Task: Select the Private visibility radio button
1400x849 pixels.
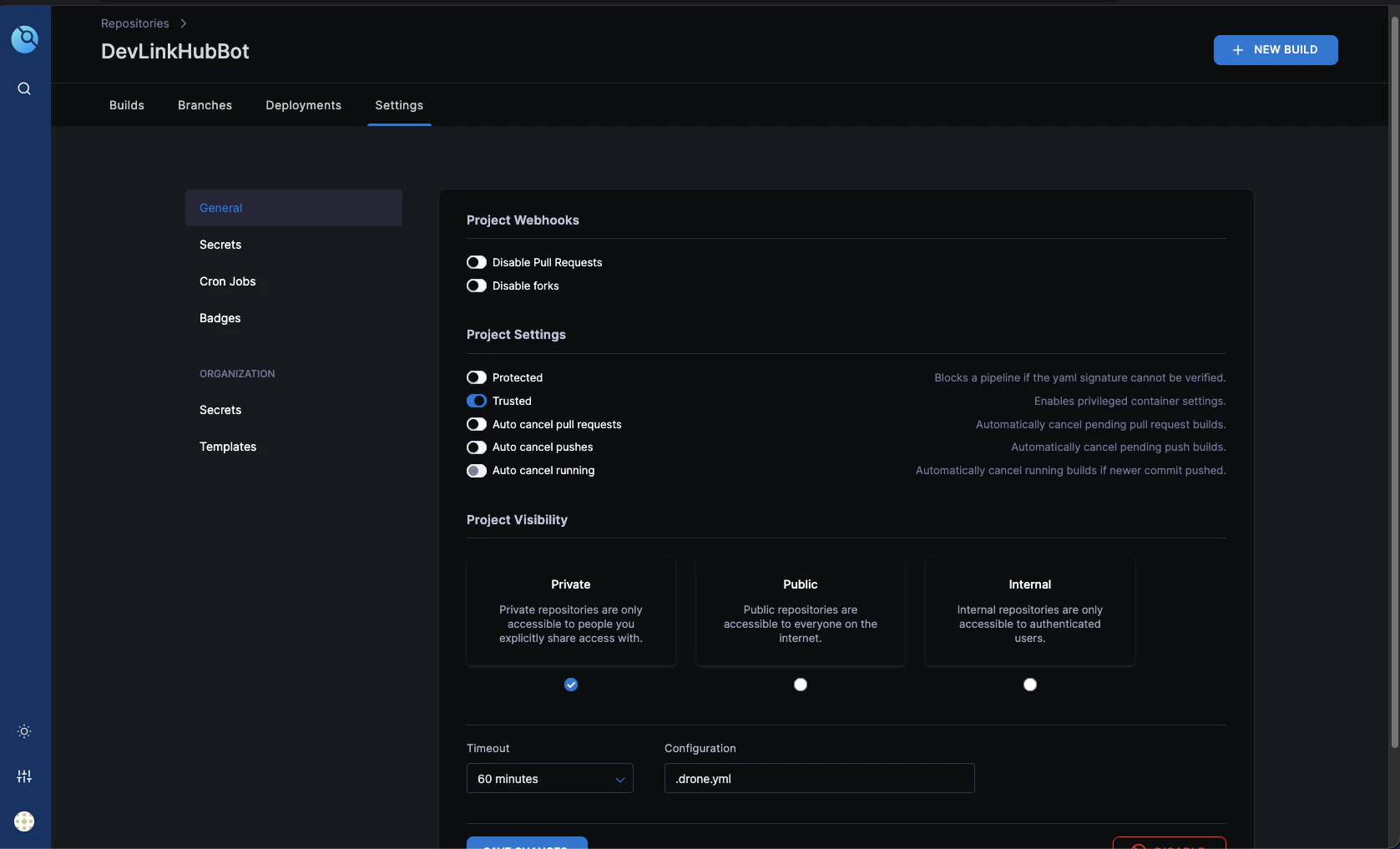Action: [x=571, y=685]
